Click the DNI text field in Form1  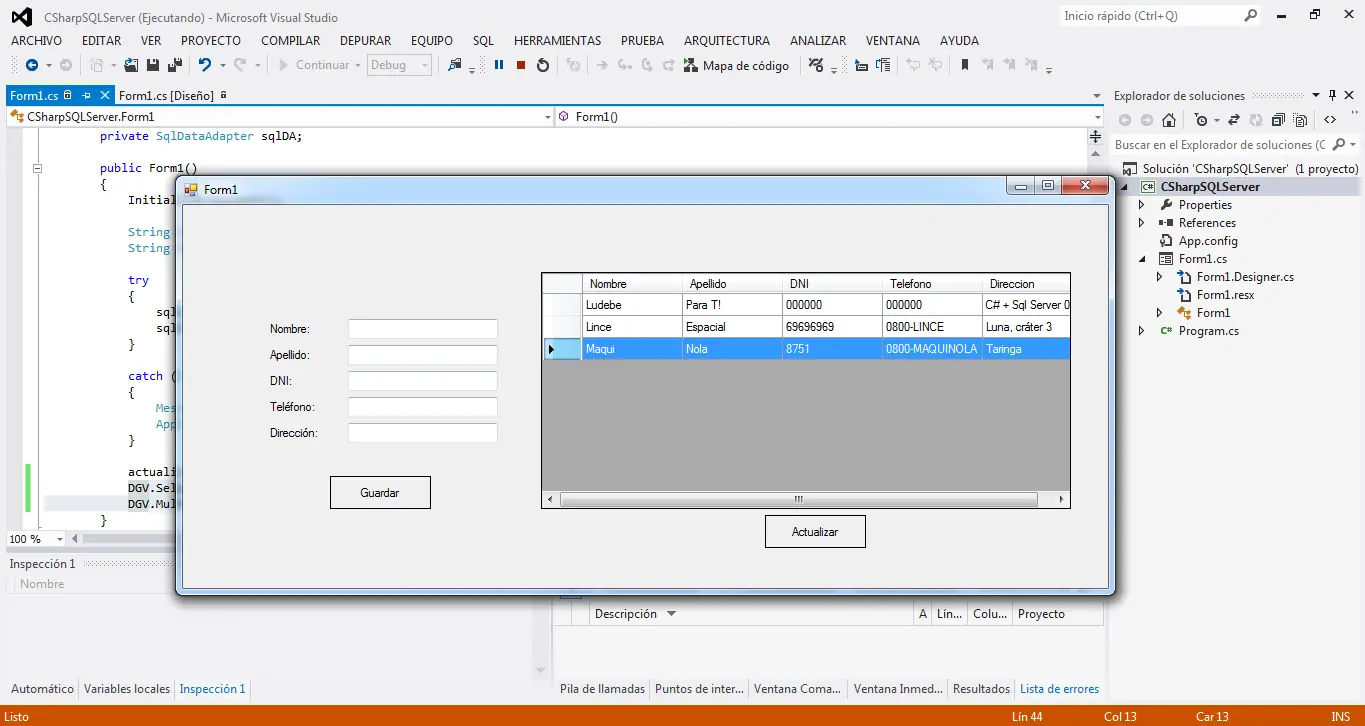pyautogui.click(x=423, y=381)
